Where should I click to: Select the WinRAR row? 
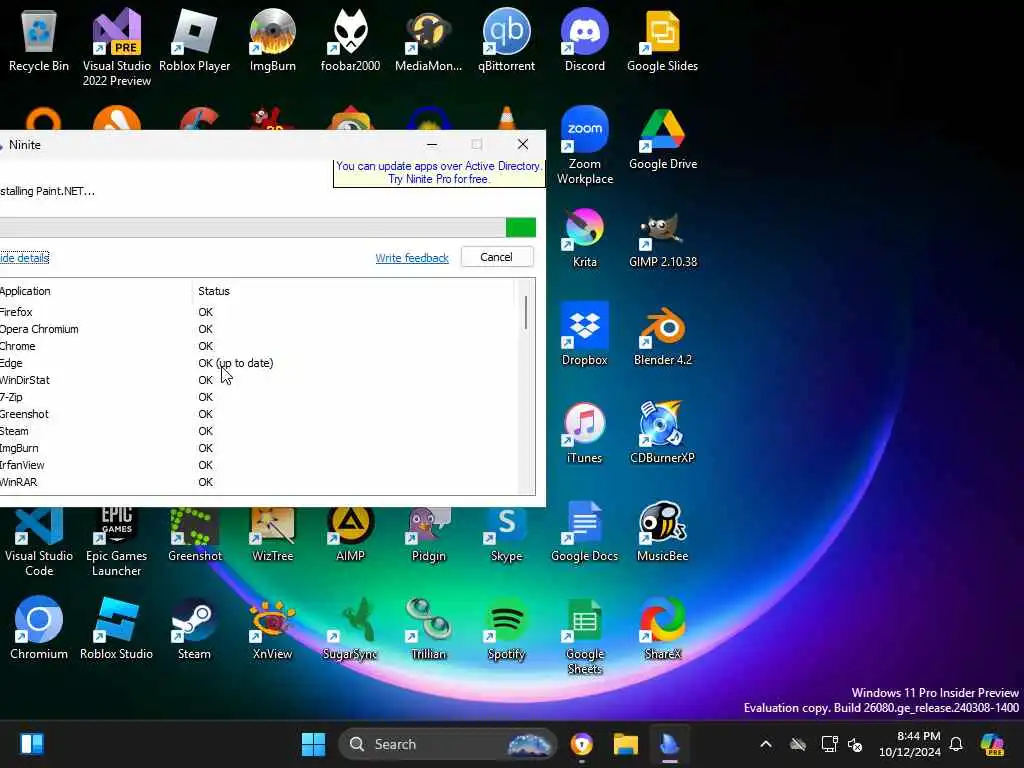257,482
